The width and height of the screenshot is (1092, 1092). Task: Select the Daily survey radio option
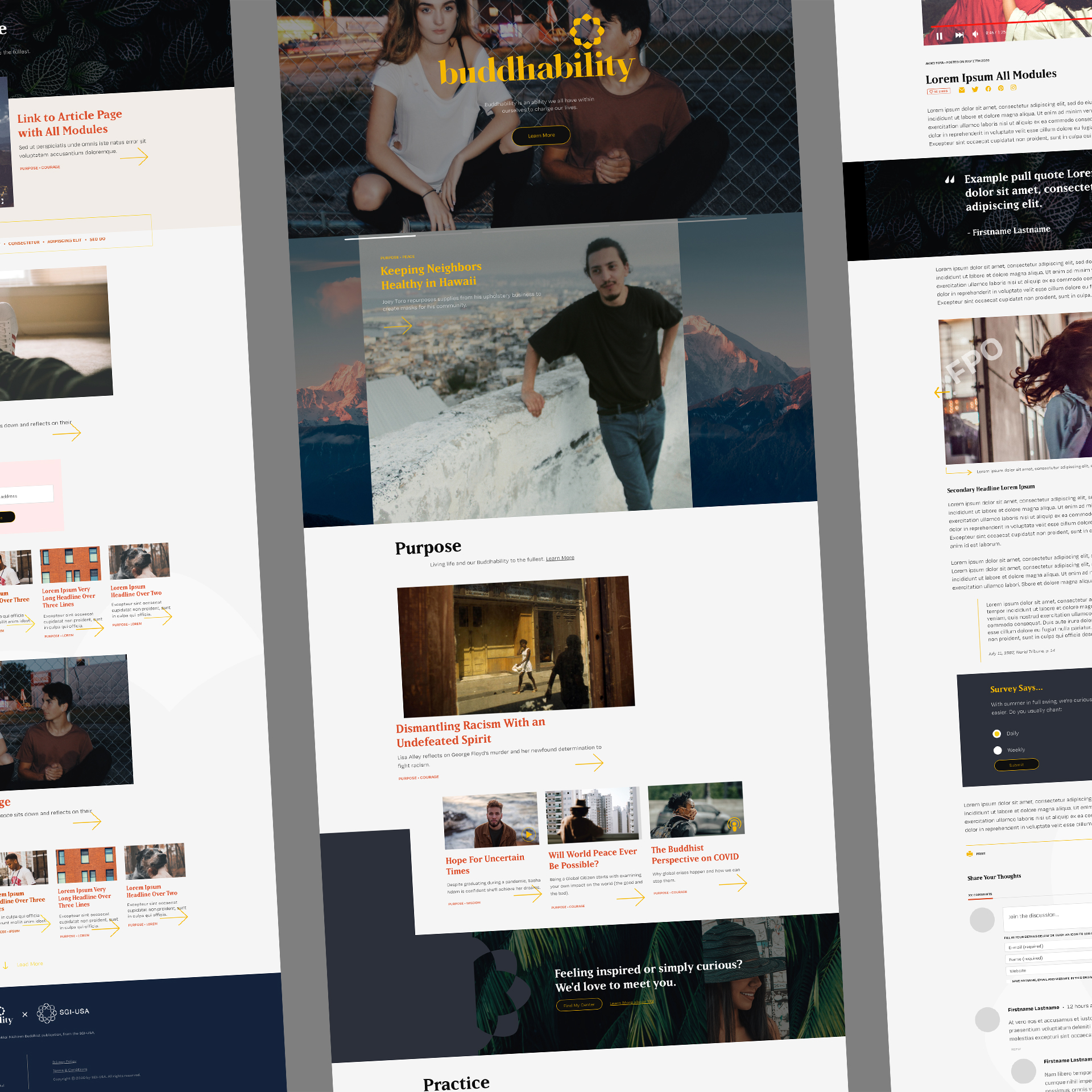(x=996, y=734)
